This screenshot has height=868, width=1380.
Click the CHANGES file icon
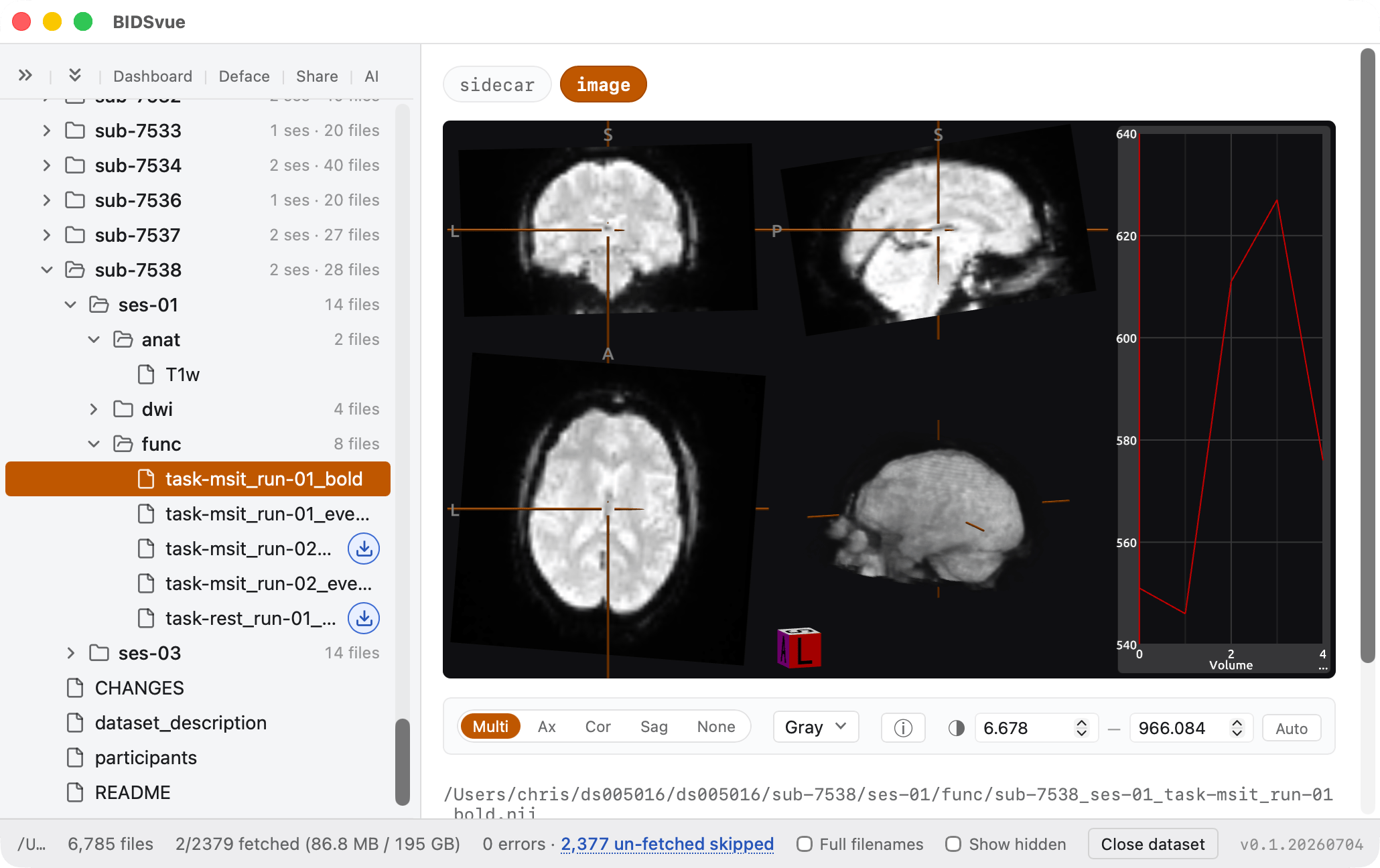pyautogui.click(x=75, y=688)
